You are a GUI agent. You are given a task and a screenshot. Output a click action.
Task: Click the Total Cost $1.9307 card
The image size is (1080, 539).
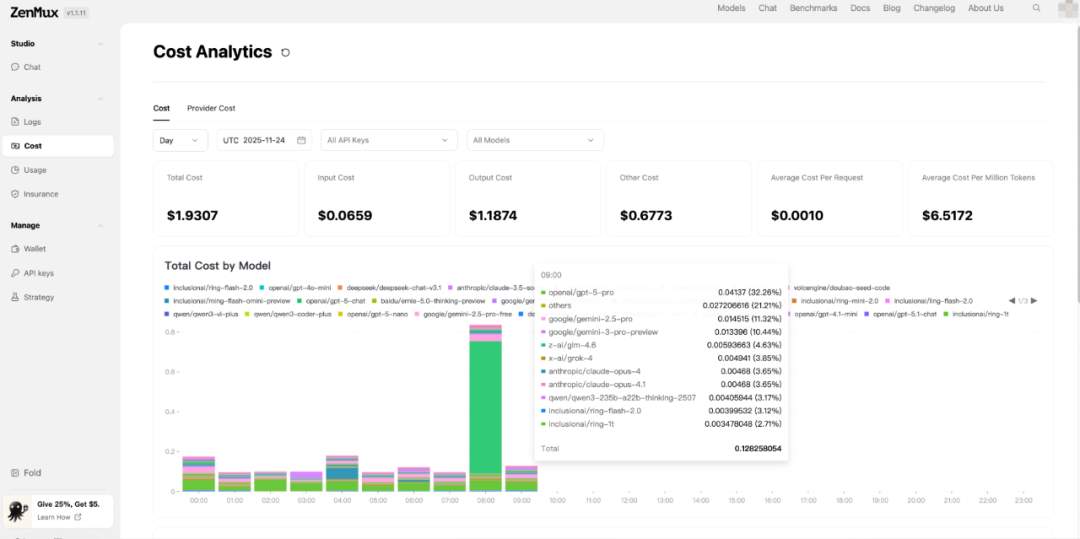click(226, 198)
